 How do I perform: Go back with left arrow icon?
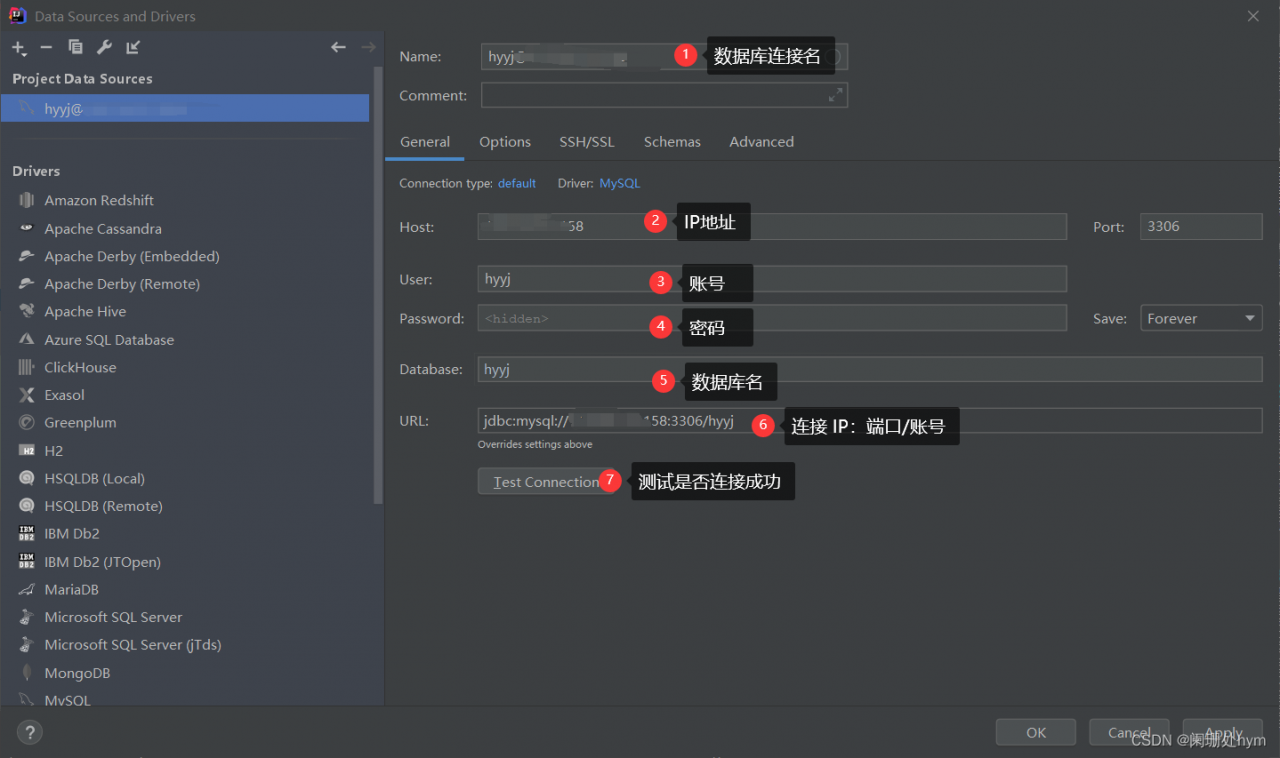(338, 47)
